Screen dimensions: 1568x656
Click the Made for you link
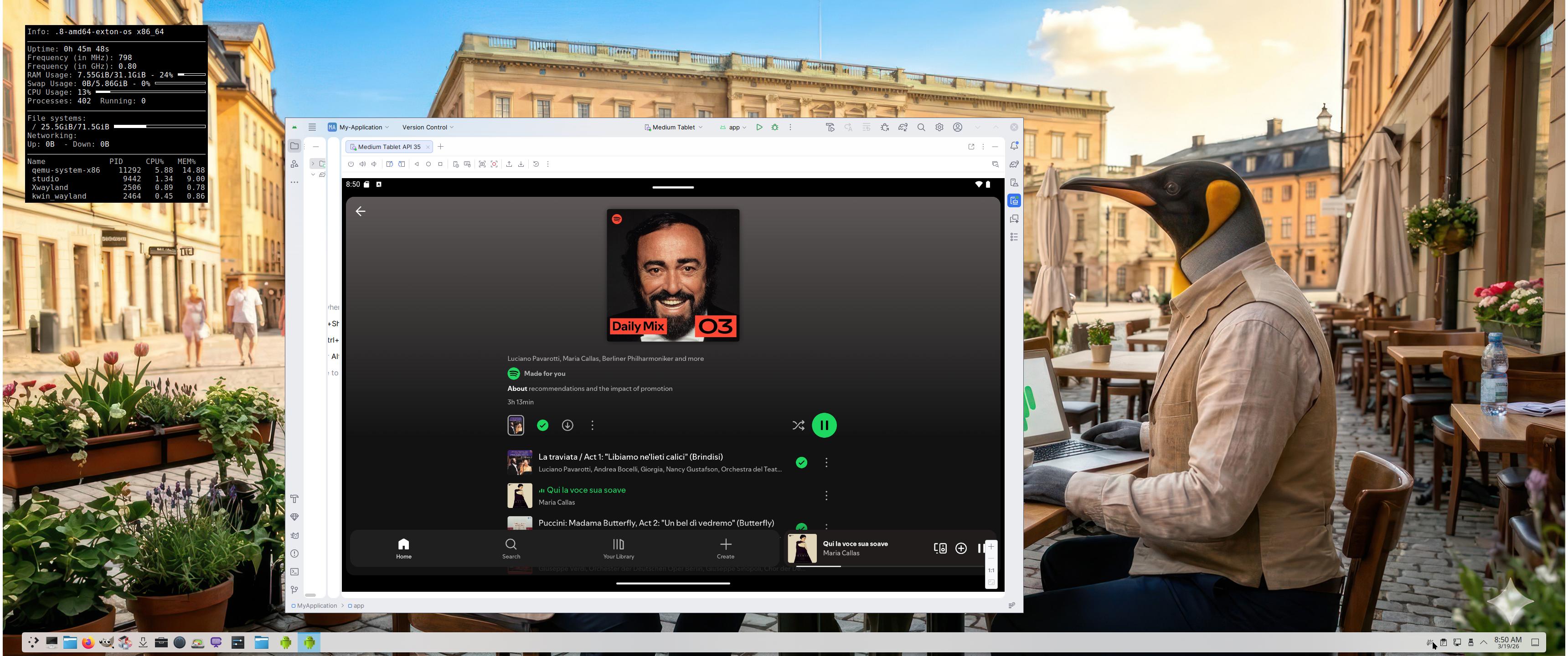pos(544,374)
